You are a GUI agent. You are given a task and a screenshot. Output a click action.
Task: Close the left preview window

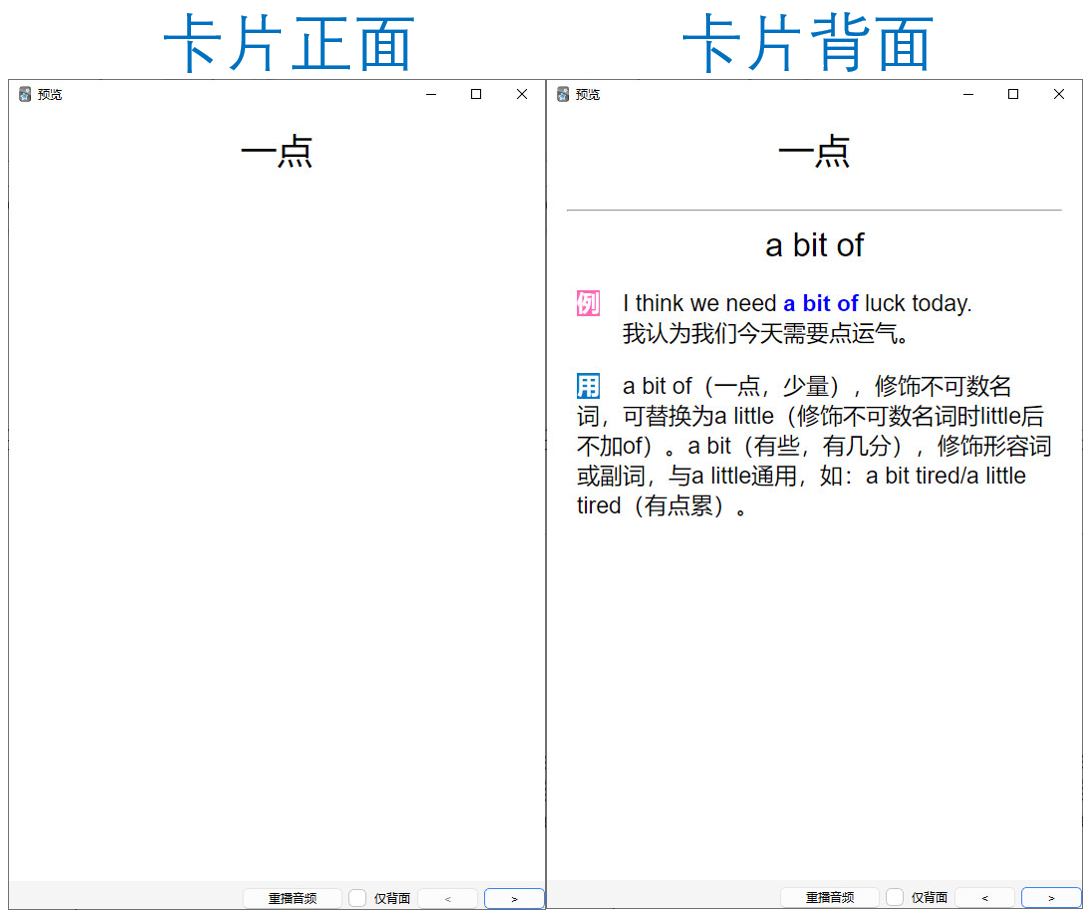(x=522, y=94)
